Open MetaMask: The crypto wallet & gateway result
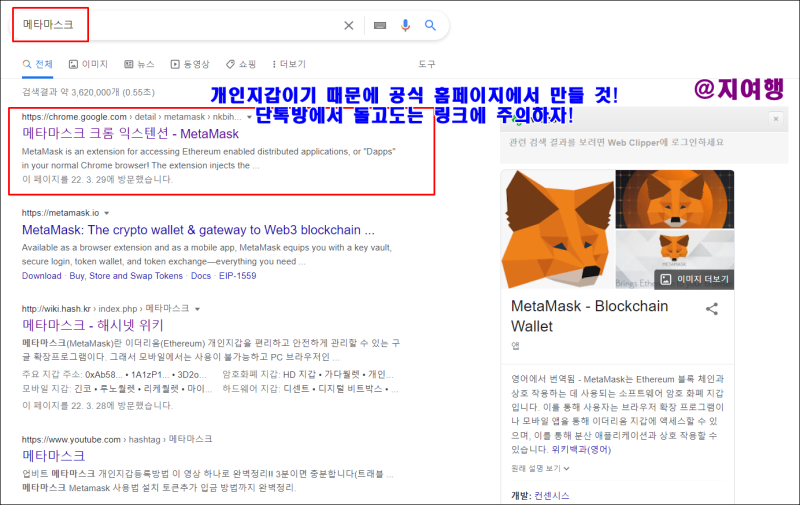Image resolution: width=800 pixels, height=505 pixels. (x=198, y=230)
